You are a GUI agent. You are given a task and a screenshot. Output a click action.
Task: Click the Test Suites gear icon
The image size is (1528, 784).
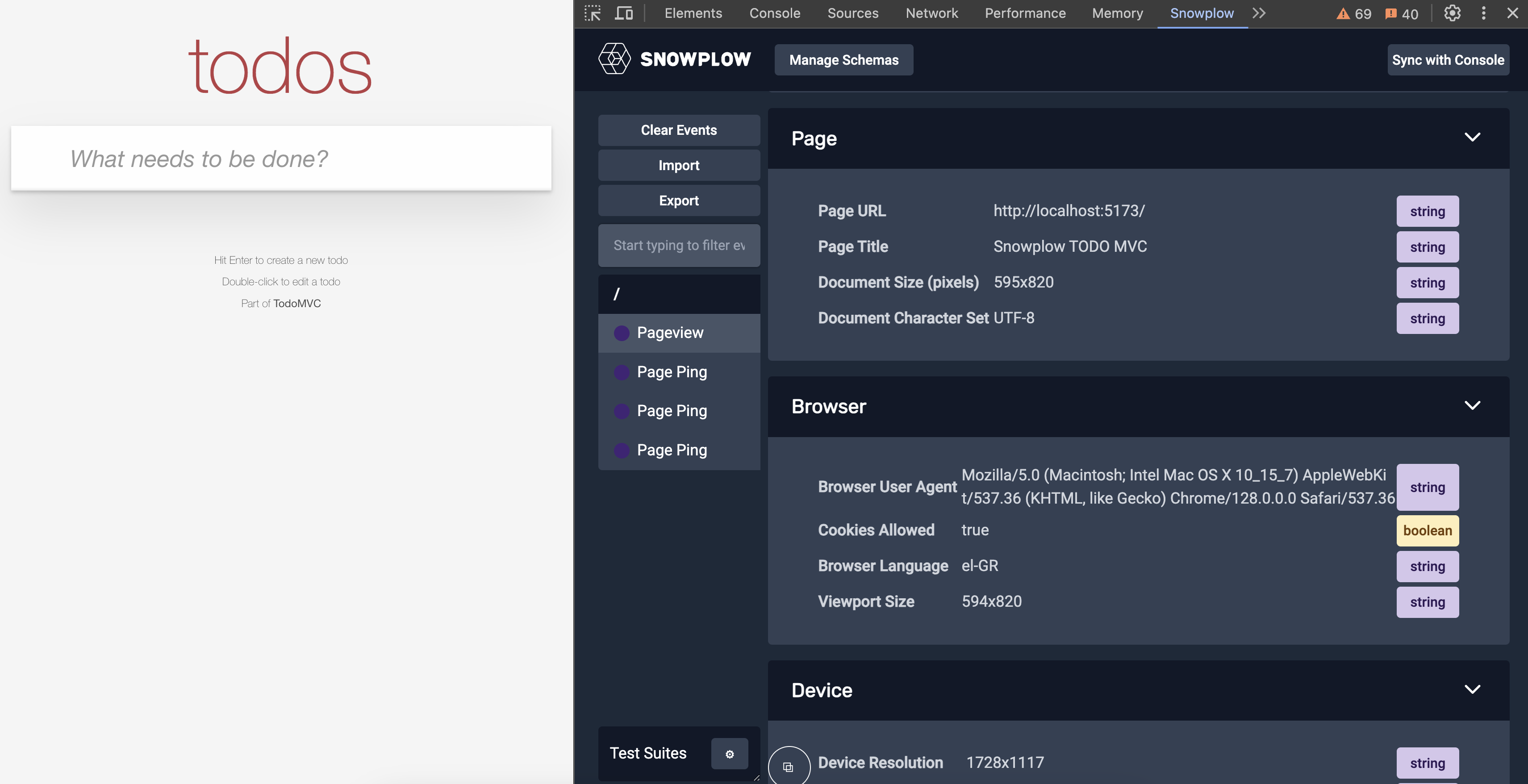[729, 754]
